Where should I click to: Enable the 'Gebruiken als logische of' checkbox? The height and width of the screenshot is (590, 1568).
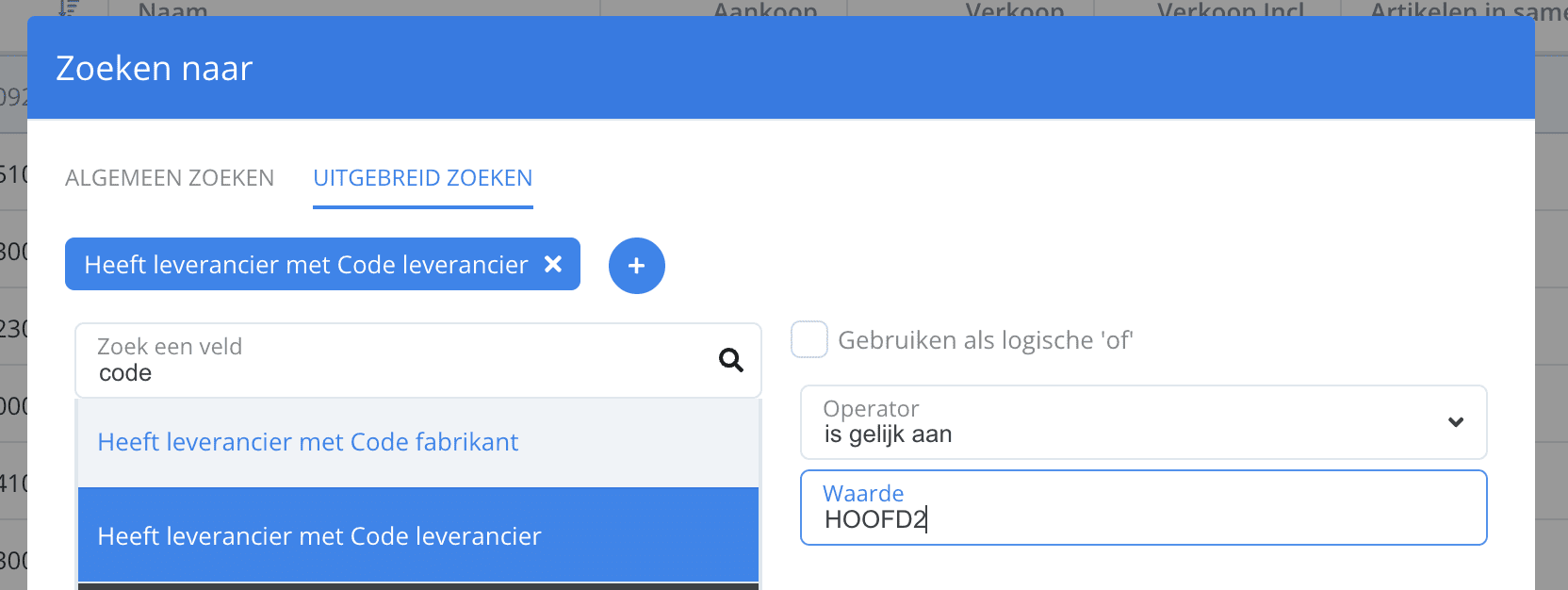[809, 339]
